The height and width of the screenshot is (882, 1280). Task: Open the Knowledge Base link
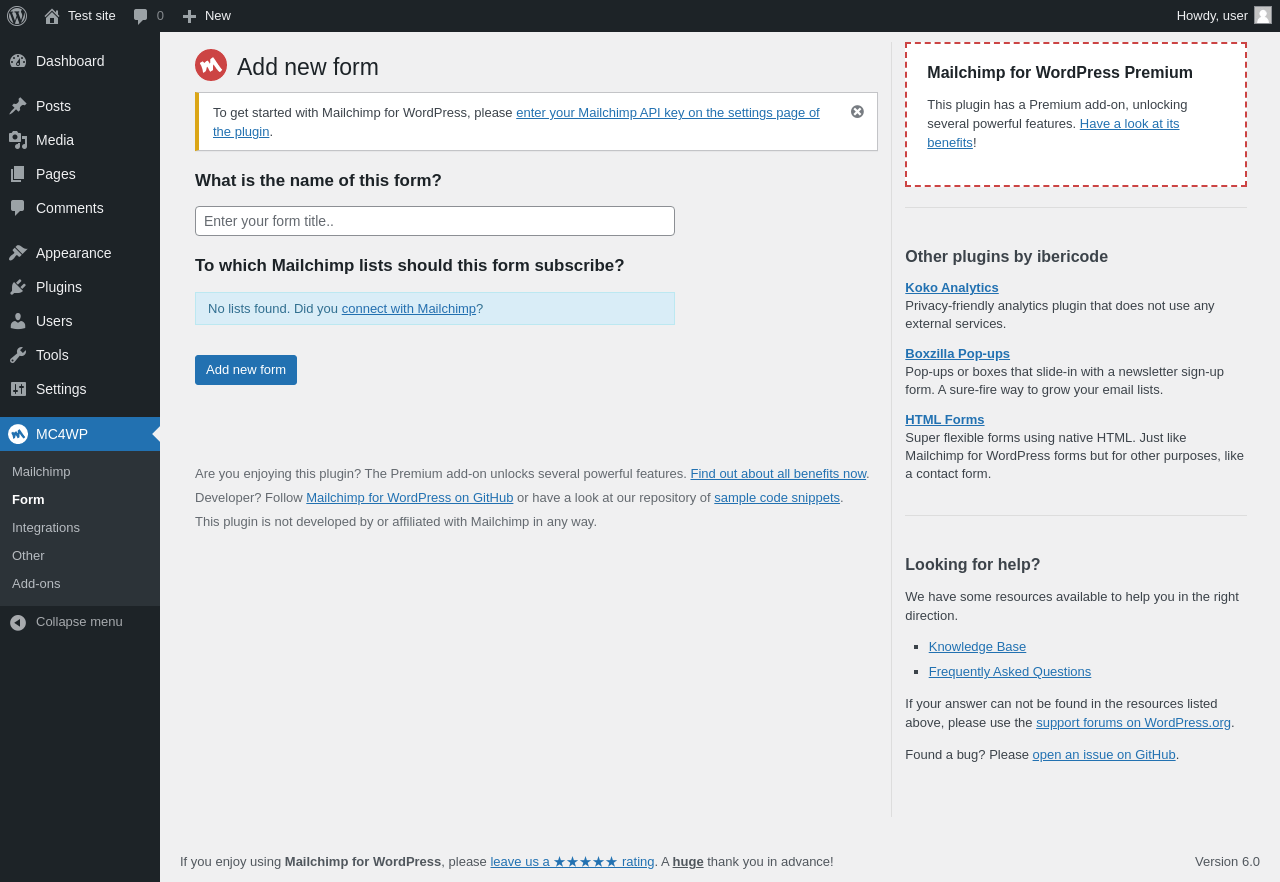tap(977, 647)
